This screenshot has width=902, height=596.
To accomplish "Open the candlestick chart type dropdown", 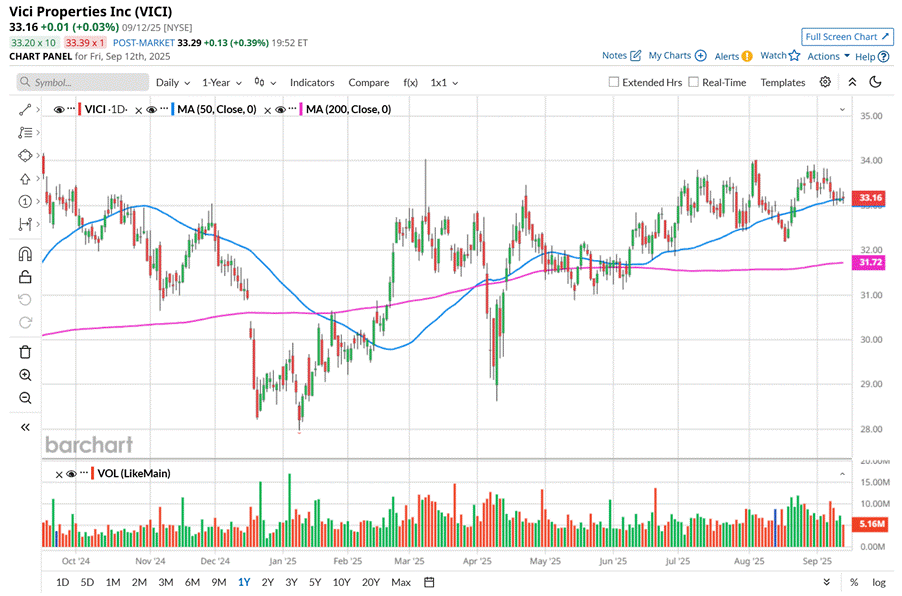I will point(265,82).
